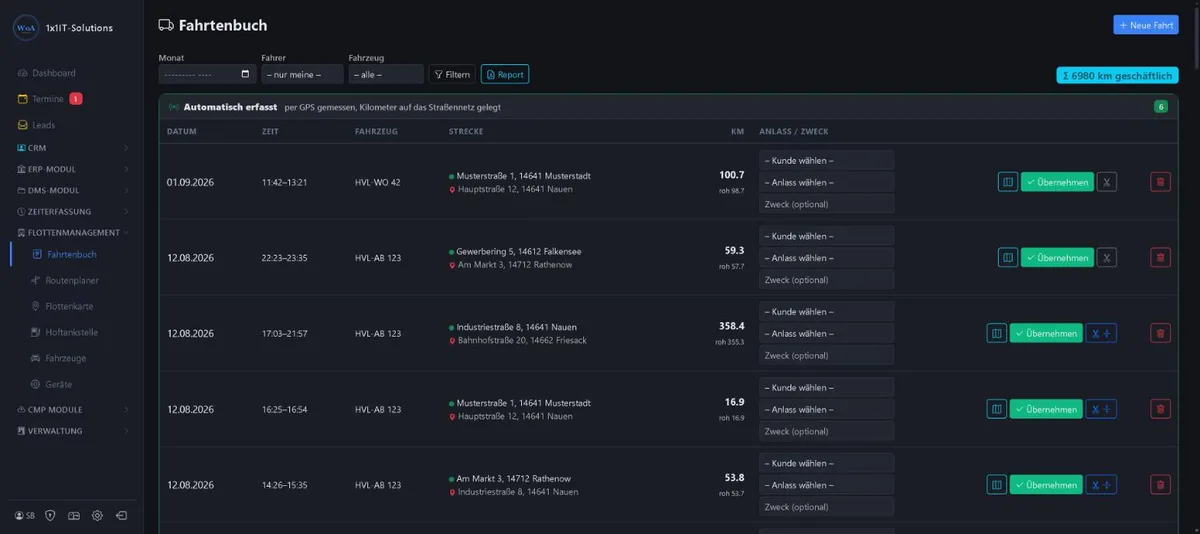Show map for the 14:26–15:35 trip
Screen dimensions: 1200x534
pyautogui.click(x=997, y=484)
